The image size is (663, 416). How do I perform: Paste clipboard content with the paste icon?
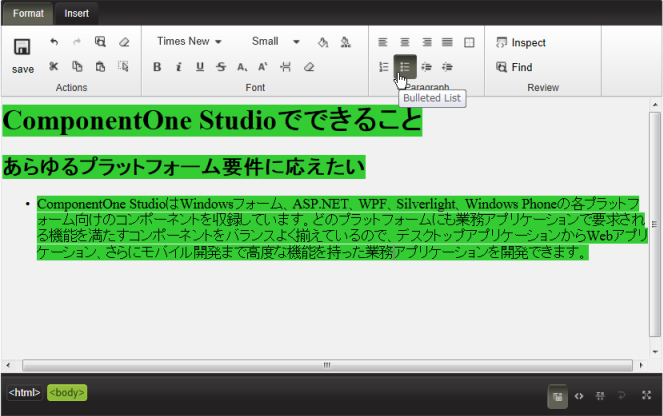coord(100,66)
